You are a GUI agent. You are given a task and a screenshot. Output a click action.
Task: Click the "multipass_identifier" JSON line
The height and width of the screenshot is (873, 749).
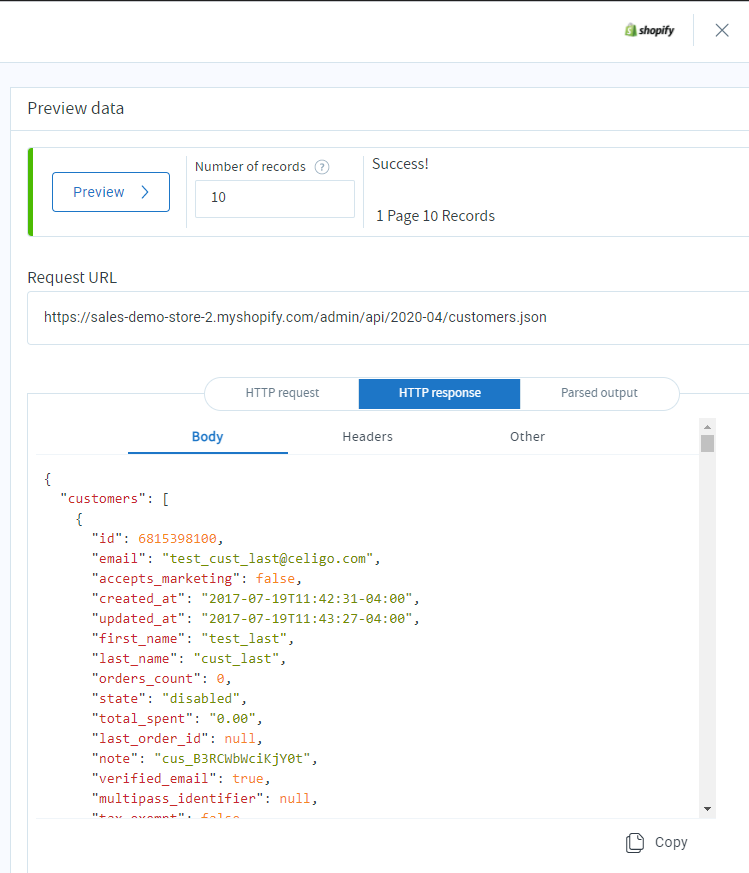click(x=204, y=799)
